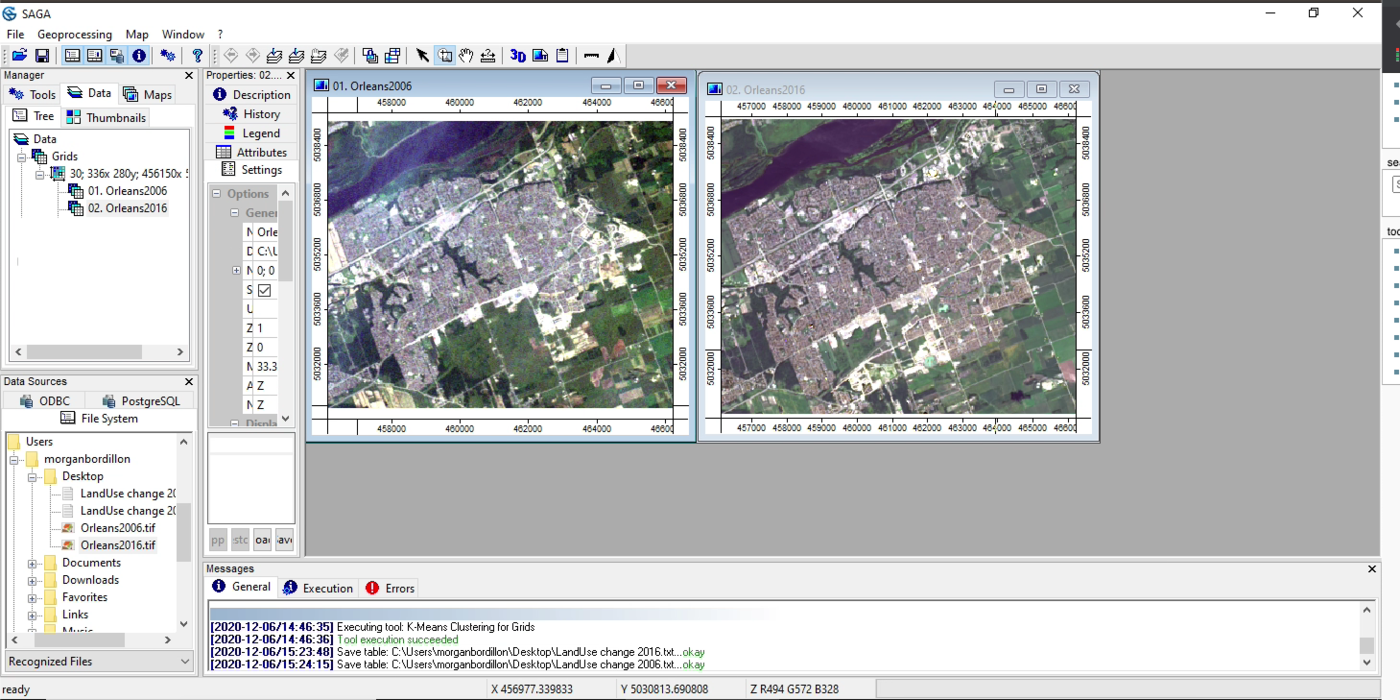Select the pointer Action tool in toolbar
This screenshot has width=1400, height=700.
pos(423,55)
